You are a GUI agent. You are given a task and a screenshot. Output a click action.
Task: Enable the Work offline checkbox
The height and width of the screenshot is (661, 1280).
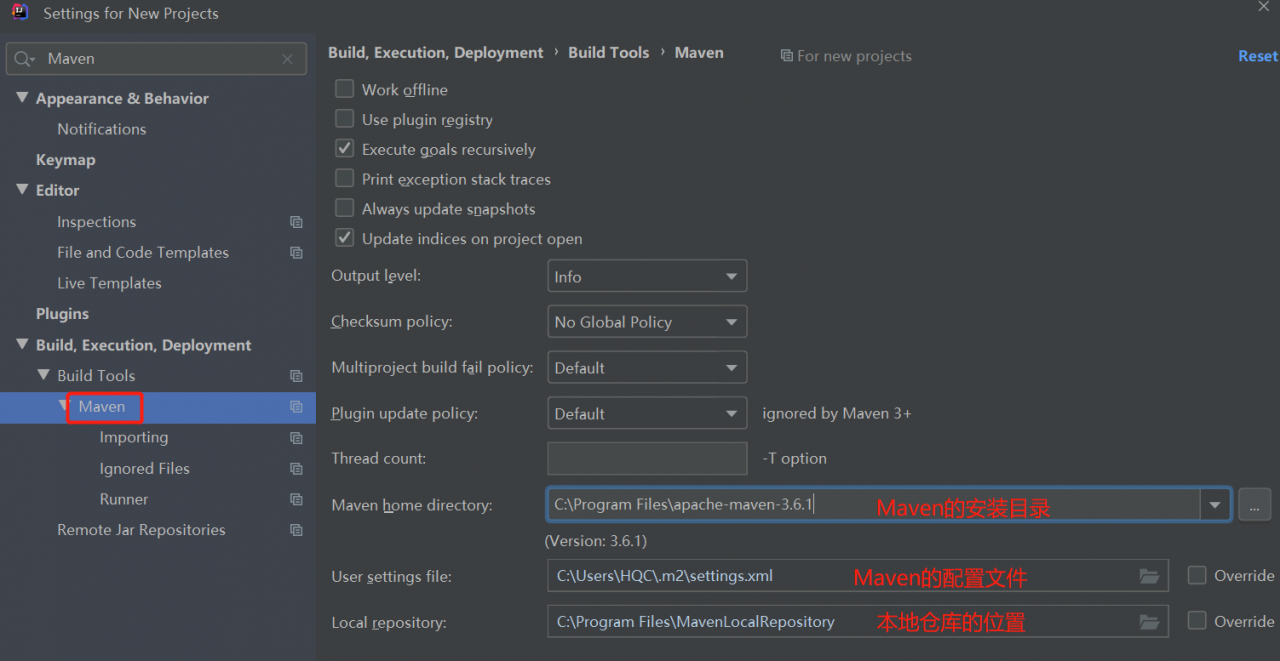tap(345, 89)
